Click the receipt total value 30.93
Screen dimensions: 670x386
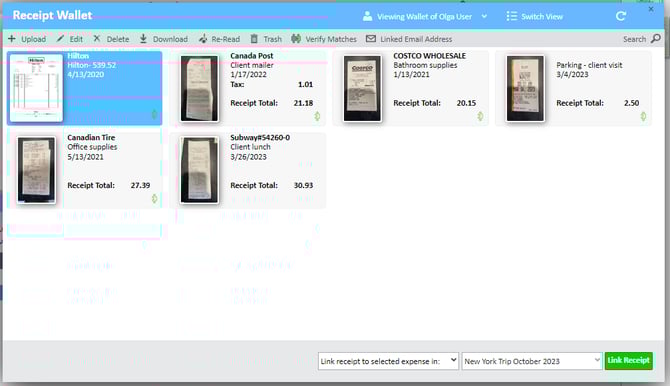coord(303,185)
